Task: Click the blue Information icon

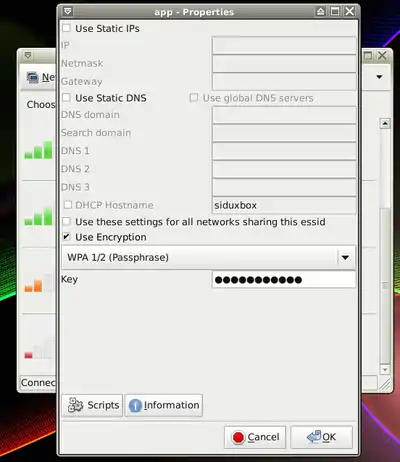Action: click(135, 405)
